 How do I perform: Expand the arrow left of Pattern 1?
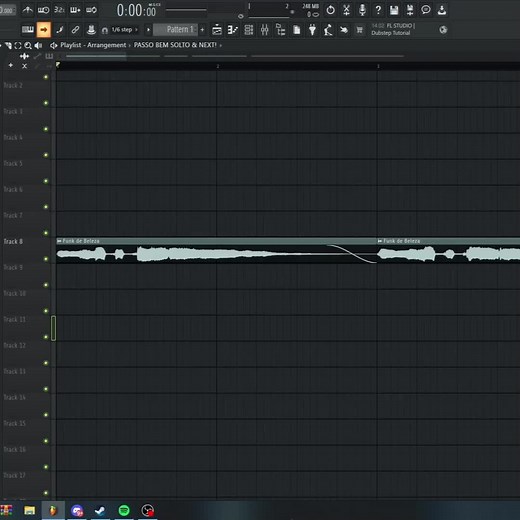(148, 30)
